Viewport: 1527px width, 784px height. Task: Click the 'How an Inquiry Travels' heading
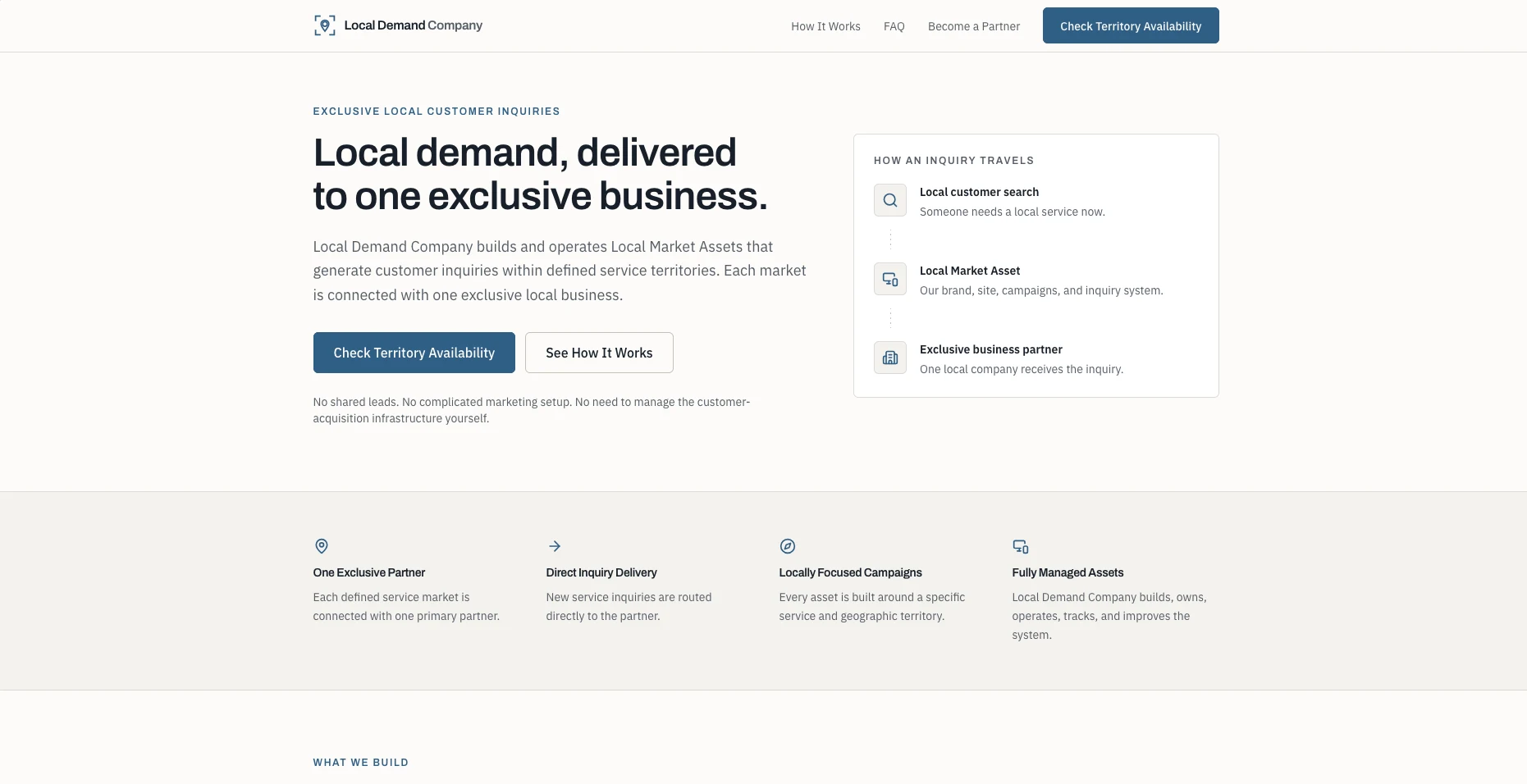(953, 161)
